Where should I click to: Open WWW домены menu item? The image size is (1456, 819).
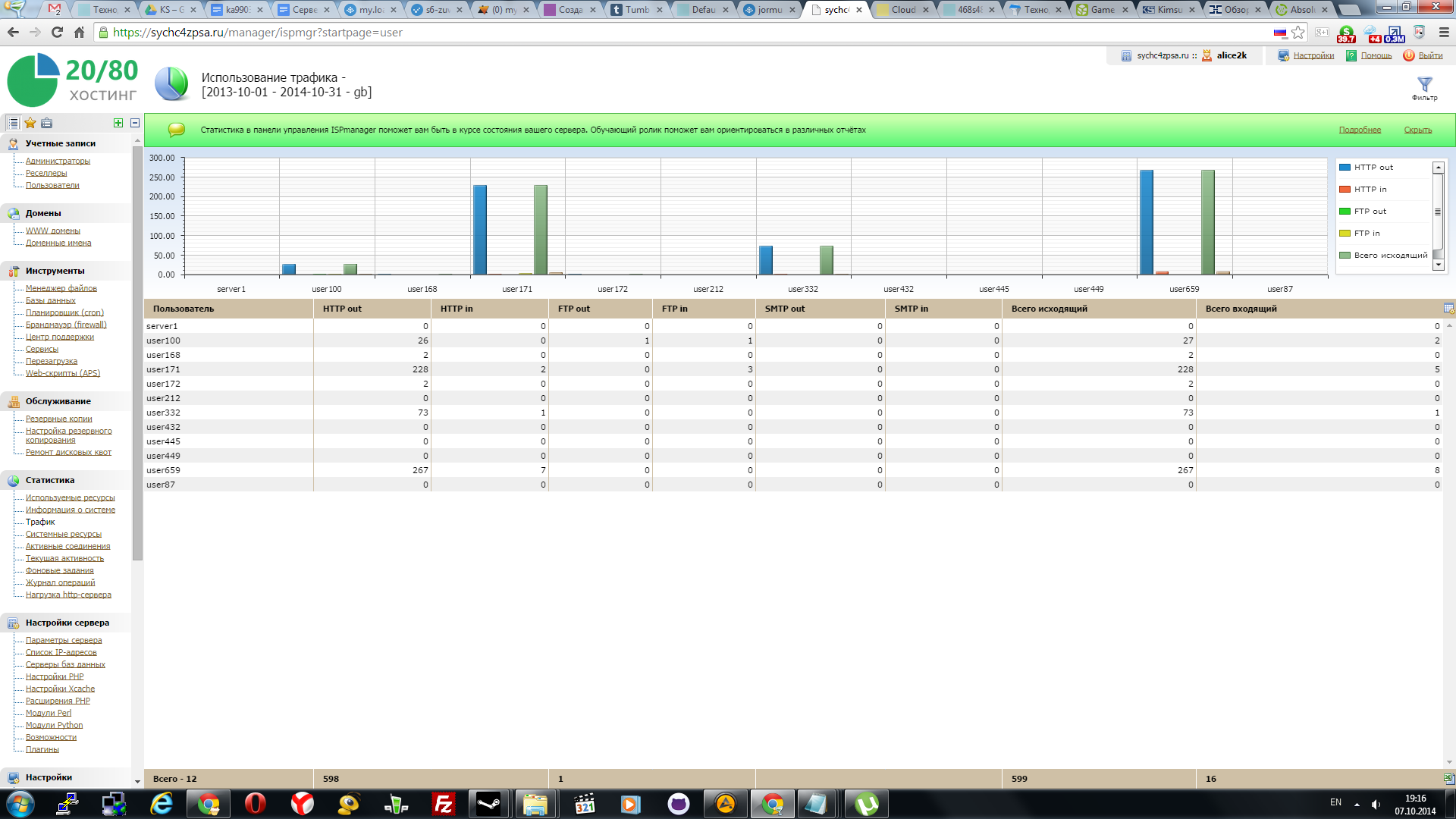[52, 231]
